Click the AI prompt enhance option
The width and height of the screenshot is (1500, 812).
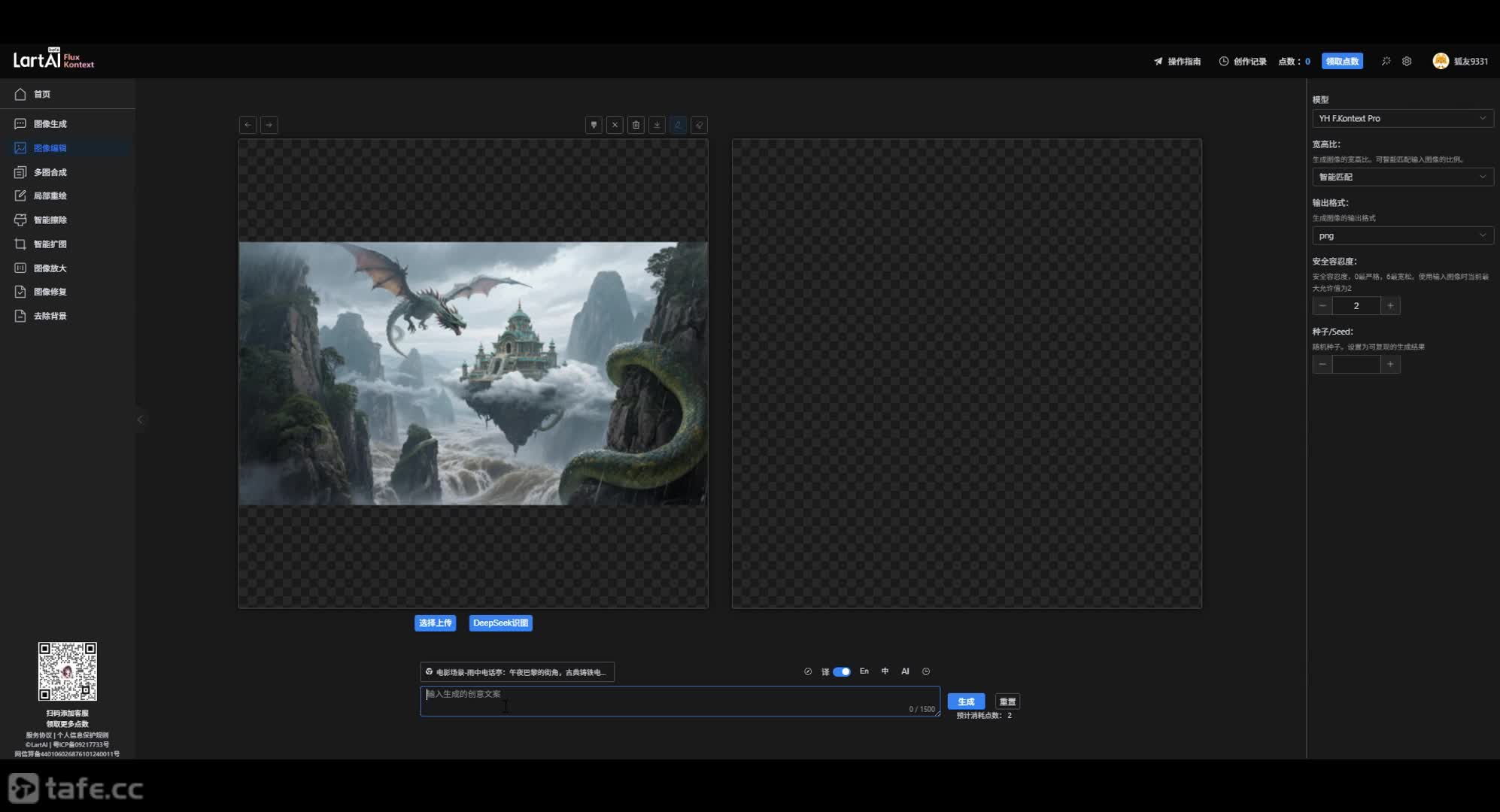click(x=905, y=671)
